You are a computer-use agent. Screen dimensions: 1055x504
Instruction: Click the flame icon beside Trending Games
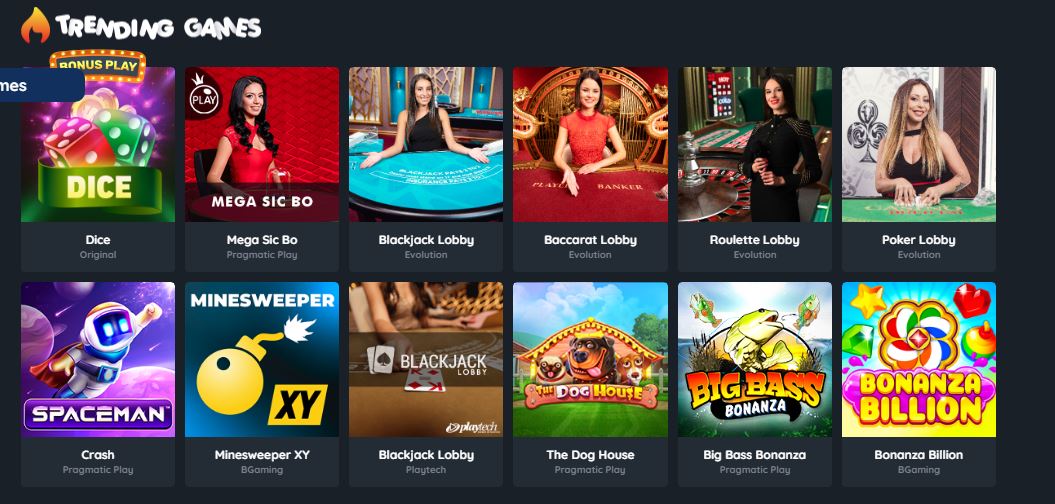[35, 26]
